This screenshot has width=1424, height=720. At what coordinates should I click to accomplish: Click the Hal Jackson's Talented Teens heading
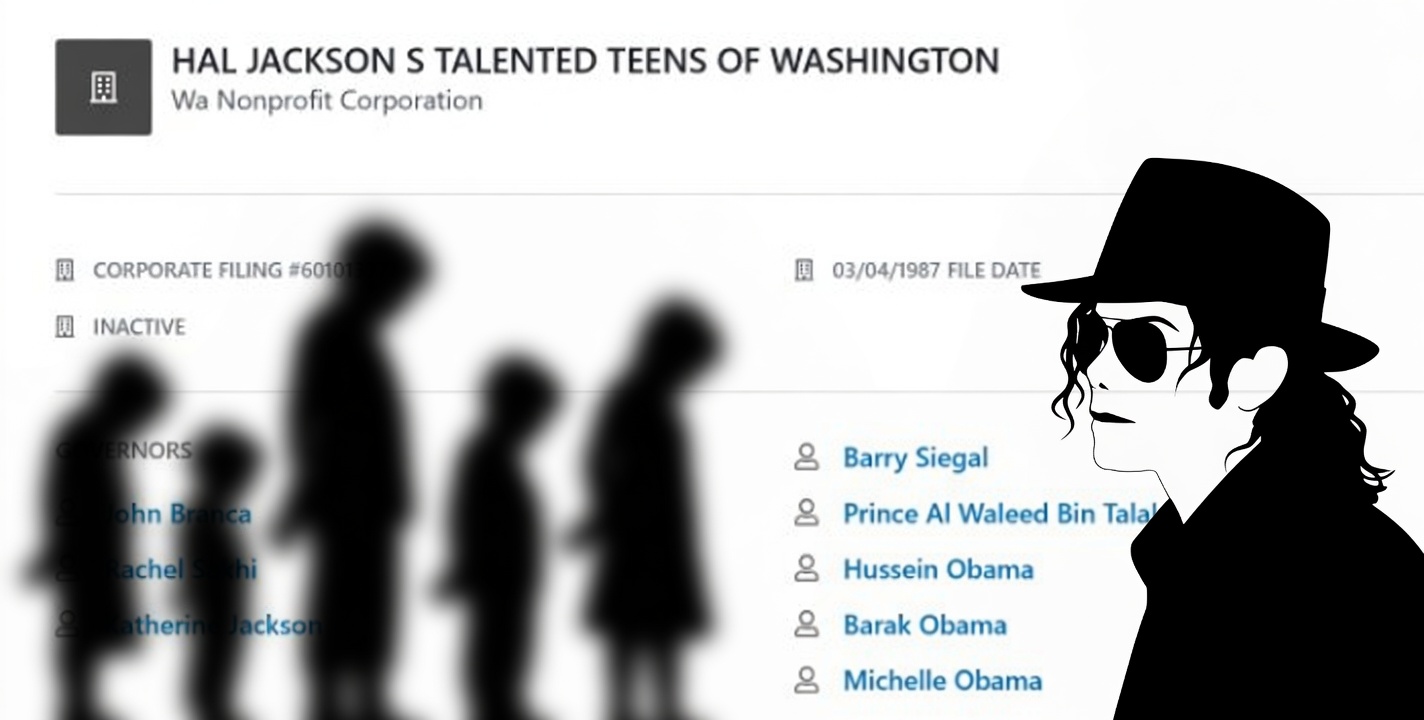click(x=585, y=61)
